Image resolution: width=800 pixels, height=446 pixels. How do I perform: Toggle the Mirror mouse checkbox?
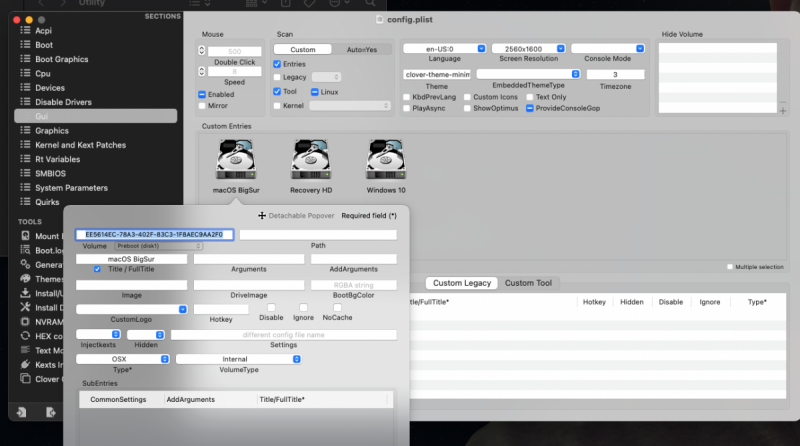pos(202,105)
